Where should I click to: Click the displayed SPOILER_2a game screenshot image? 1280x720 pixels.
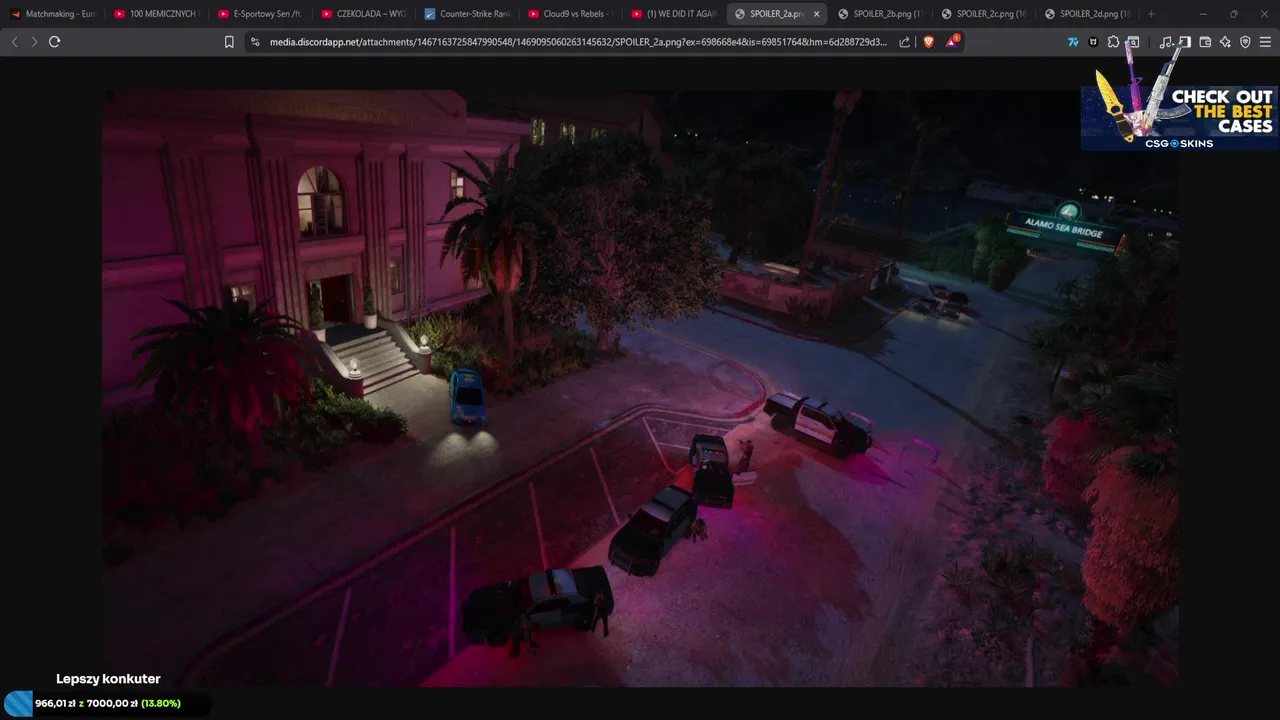(x=640, y=388)
